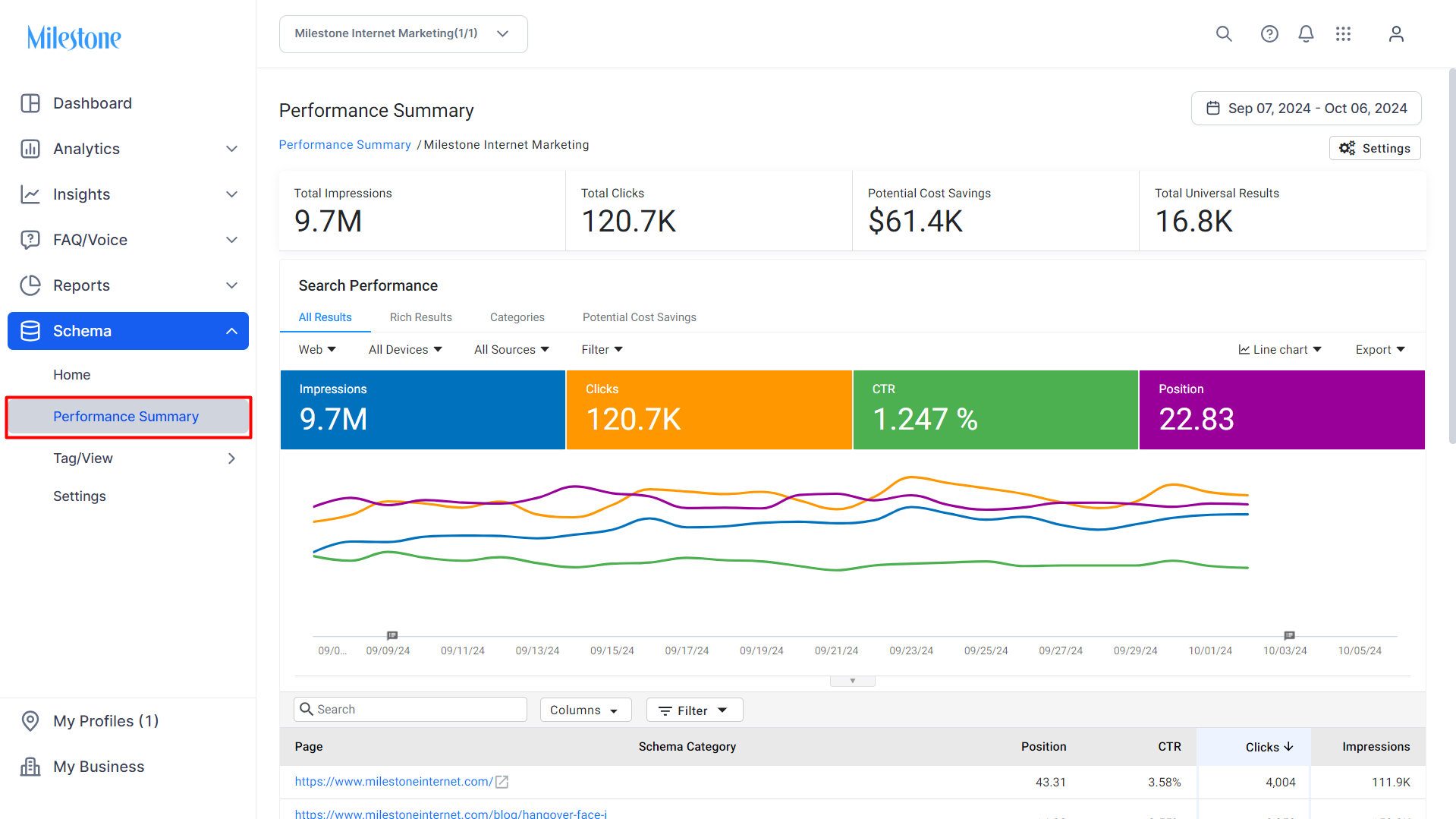The height and width of the screenshot is (819, 1456).
Task: Switch to the Potential Cost Savings tab
Action: point(639,317)
